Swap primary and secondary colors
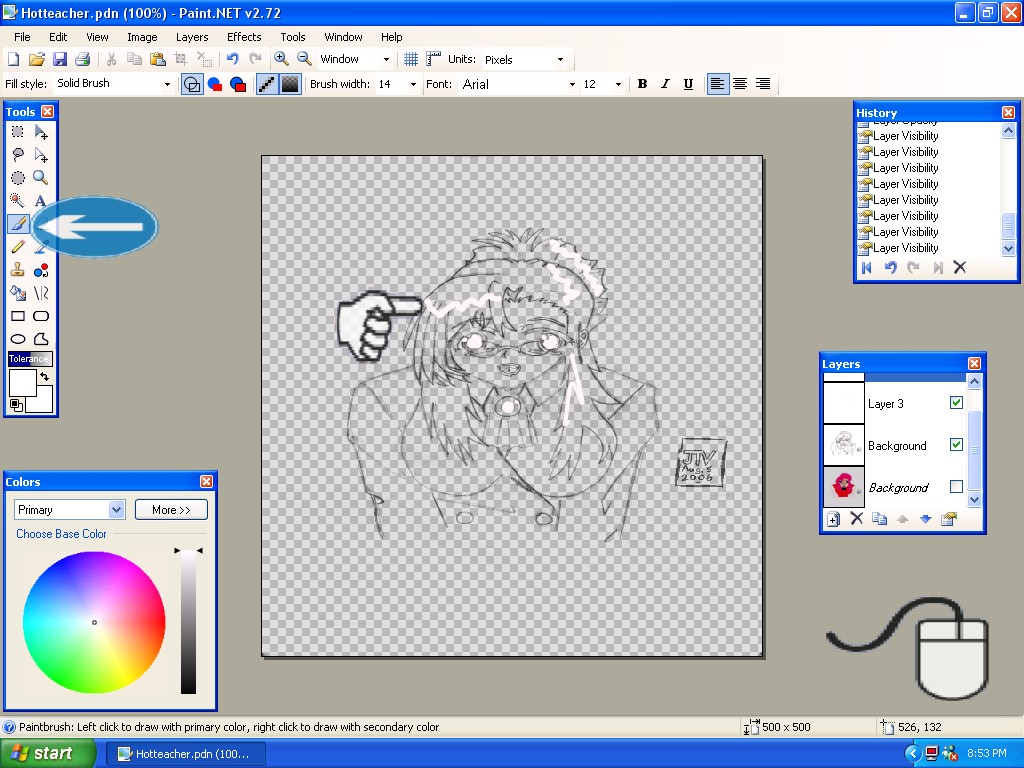 click(44, 377)
